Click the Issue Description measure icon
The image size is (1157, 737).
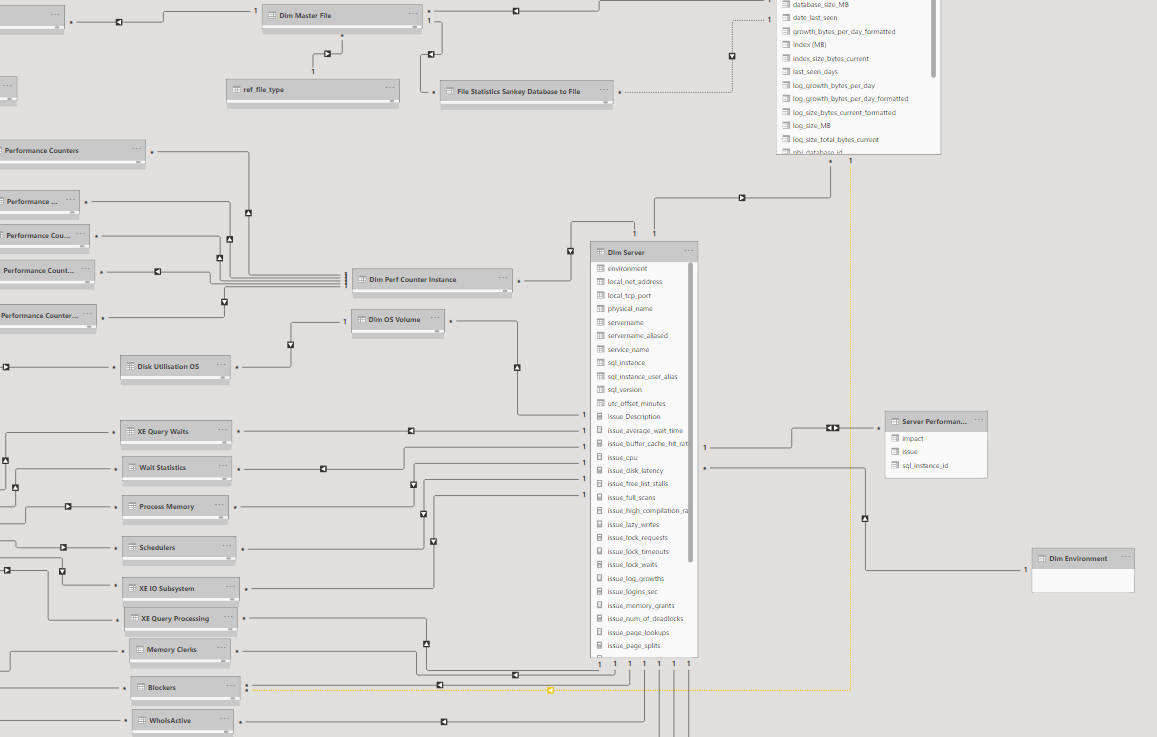tap(600, 416)
